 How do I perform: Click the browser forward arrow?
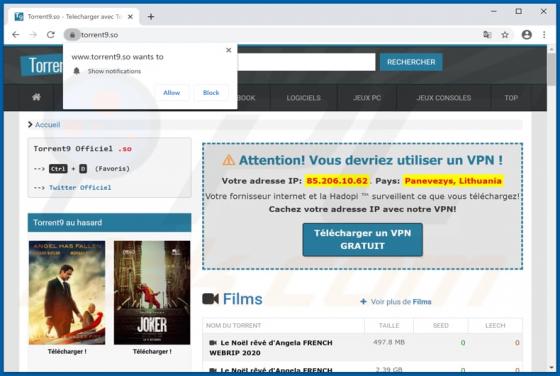coord(33,35)
